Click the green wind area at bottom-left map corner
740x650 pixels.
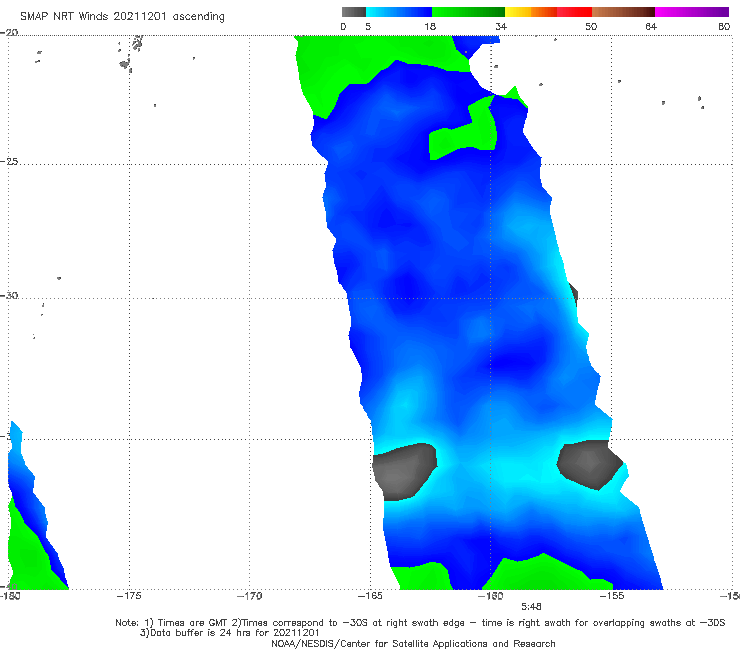31,555
